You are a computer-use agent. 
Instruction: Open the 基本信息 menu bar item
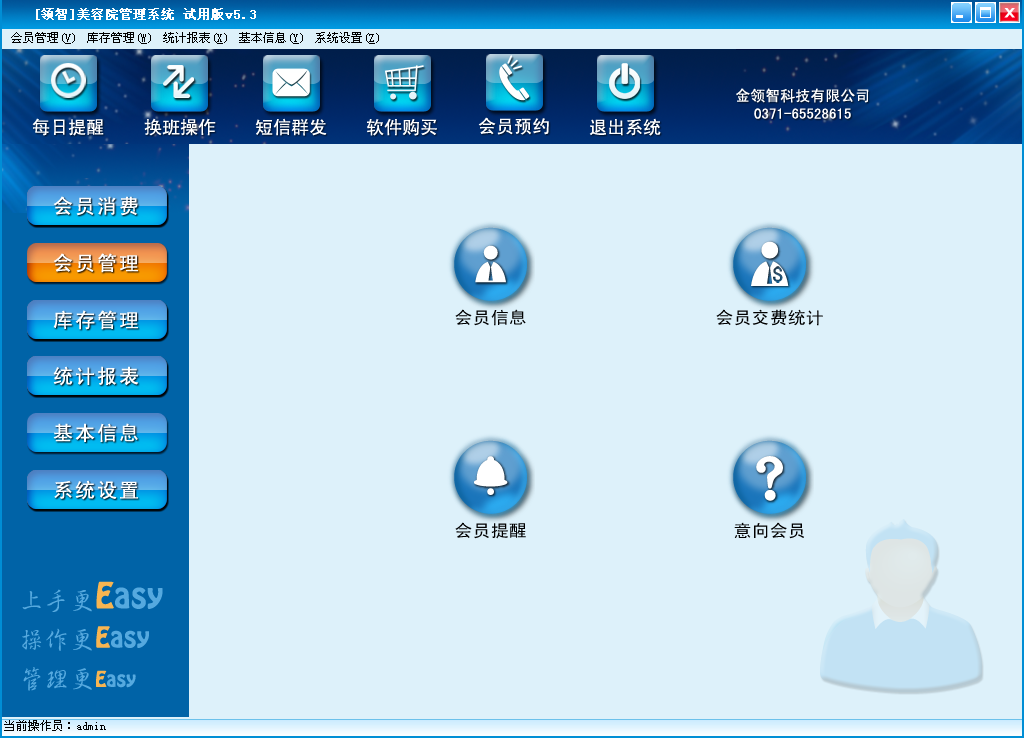270,38
